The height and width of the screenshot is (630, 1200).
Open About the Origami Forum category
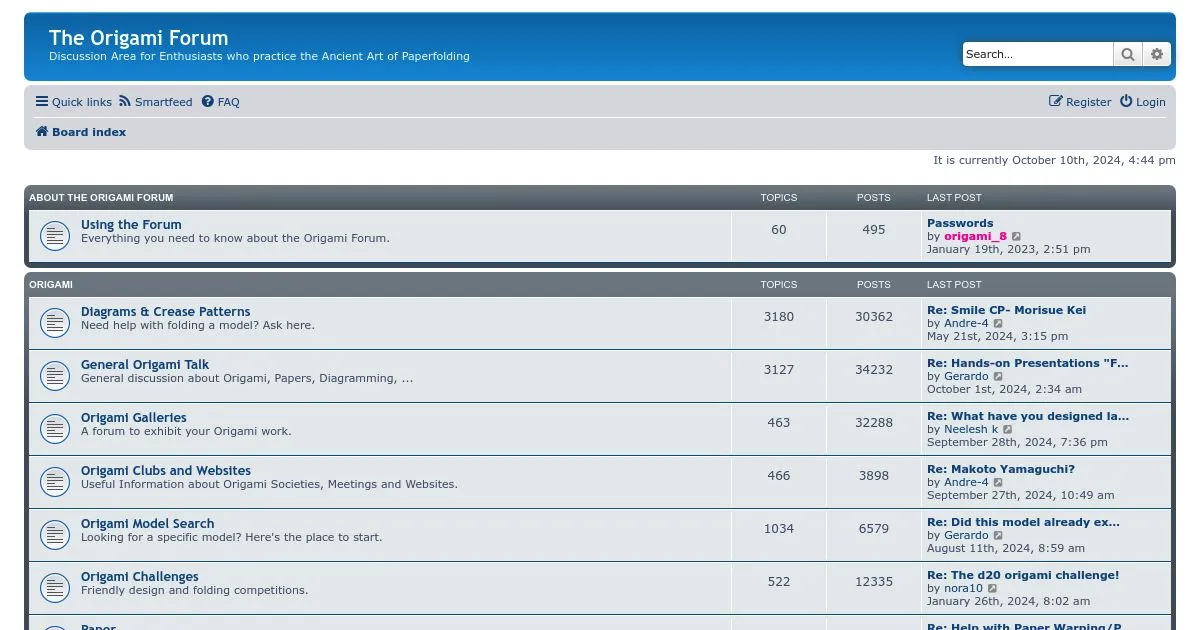pos(101,198)
